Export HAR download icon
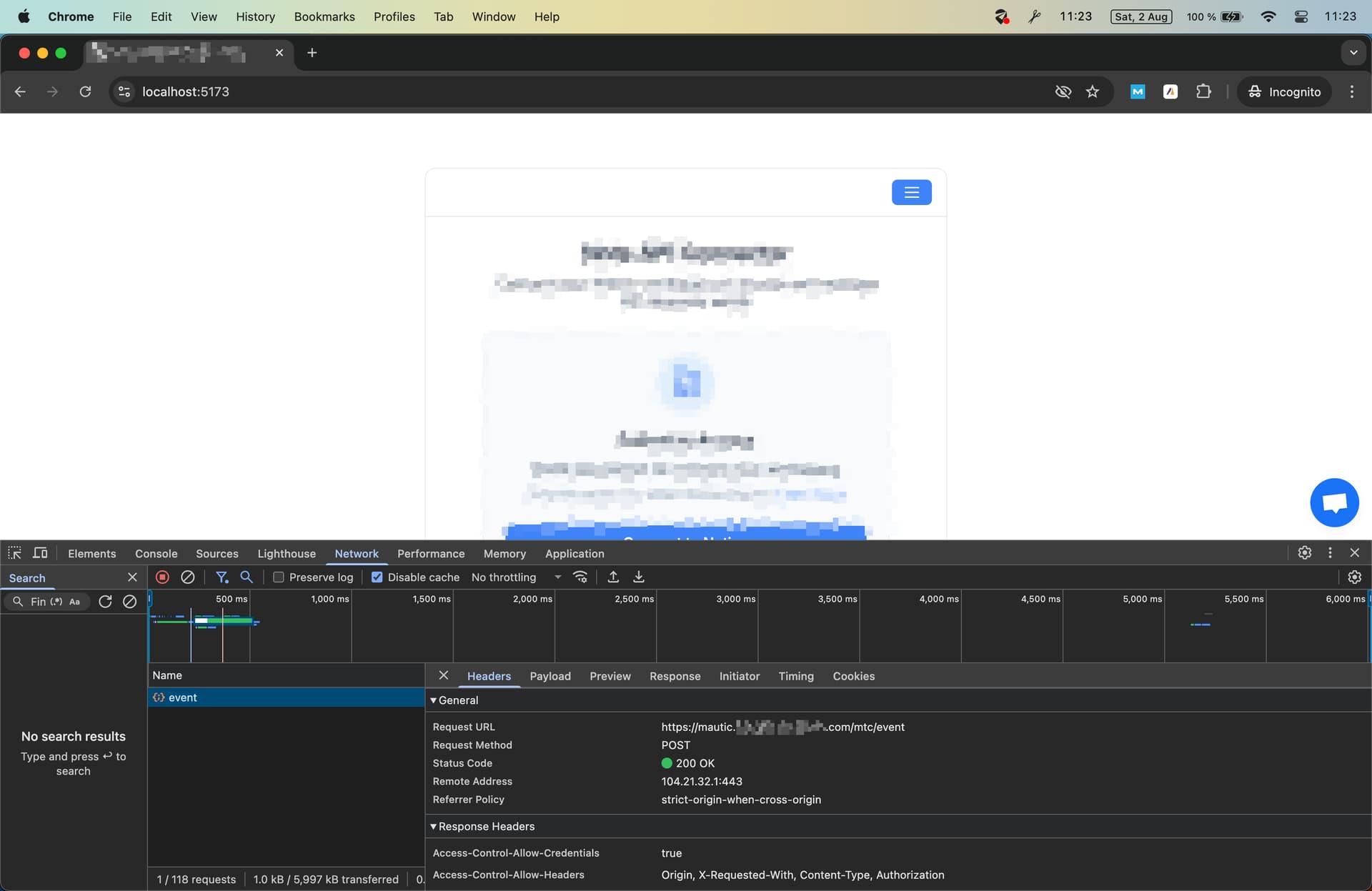This screenshot has width=1372, height=891. coord(639,577)
